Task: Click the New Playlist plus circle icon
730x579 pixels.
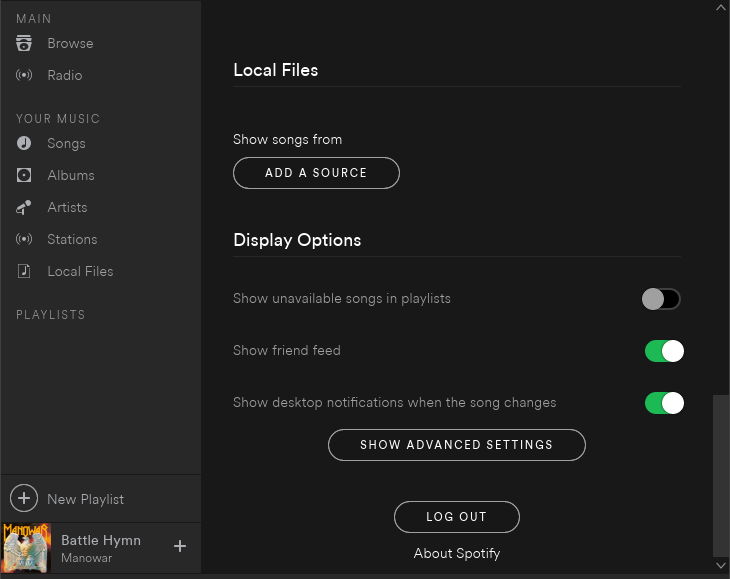Action: click(24, 498)
